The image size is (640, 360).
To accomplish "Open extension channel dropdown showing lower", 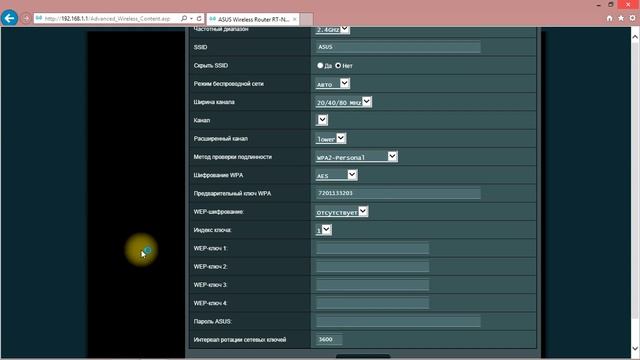I will pyautogui.click(x=331, y=139).
